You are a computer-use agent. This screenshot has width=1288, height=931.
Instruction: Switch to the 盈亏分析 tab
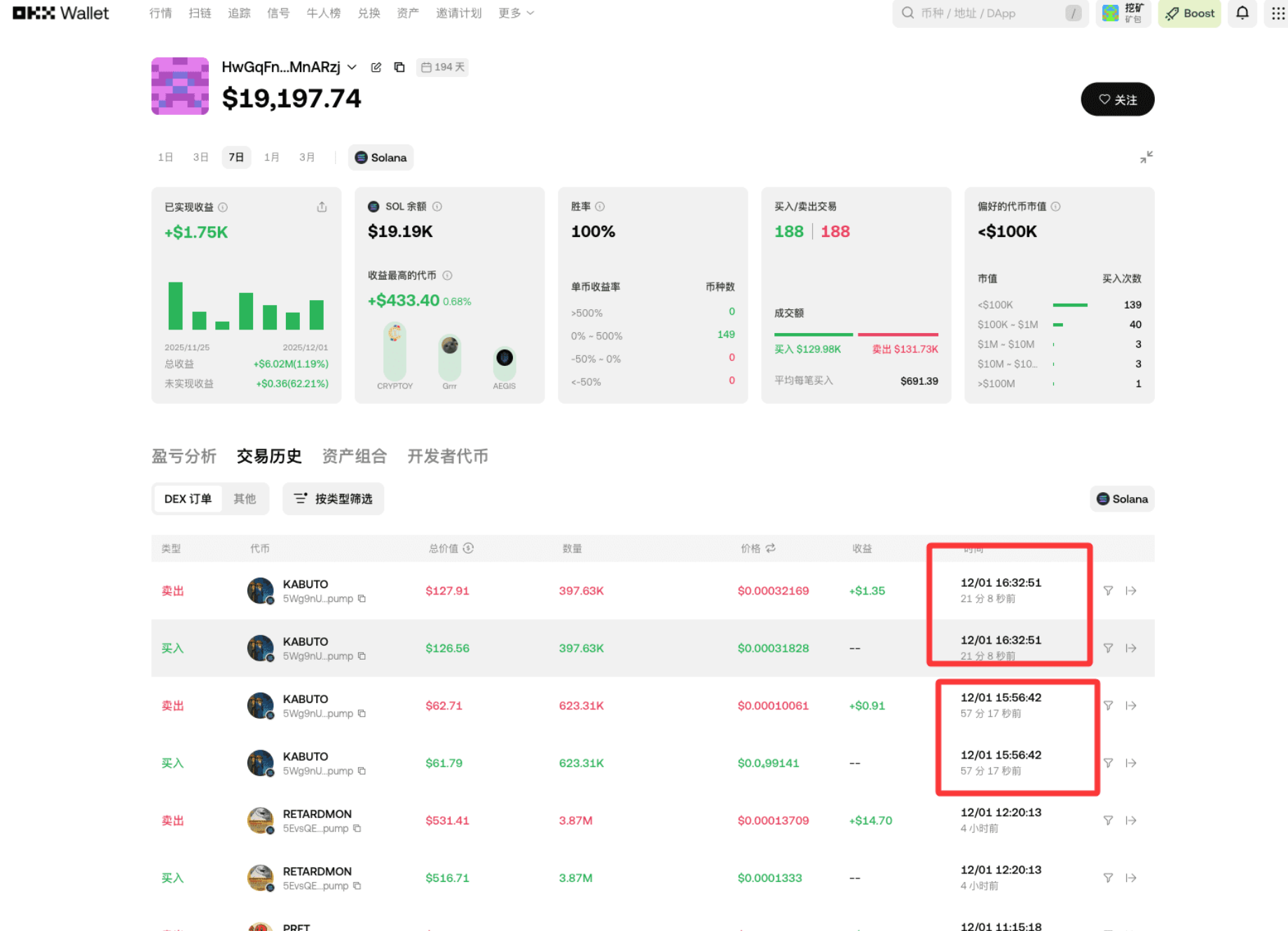(x=184, y=456)
